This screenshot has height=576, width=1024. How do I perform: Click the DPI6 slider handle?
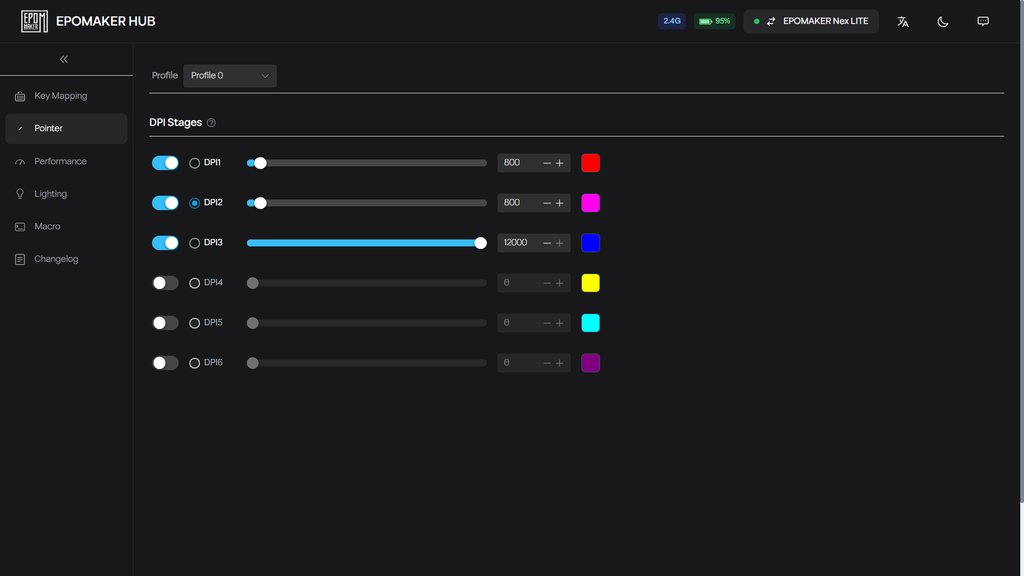[253, 363]
